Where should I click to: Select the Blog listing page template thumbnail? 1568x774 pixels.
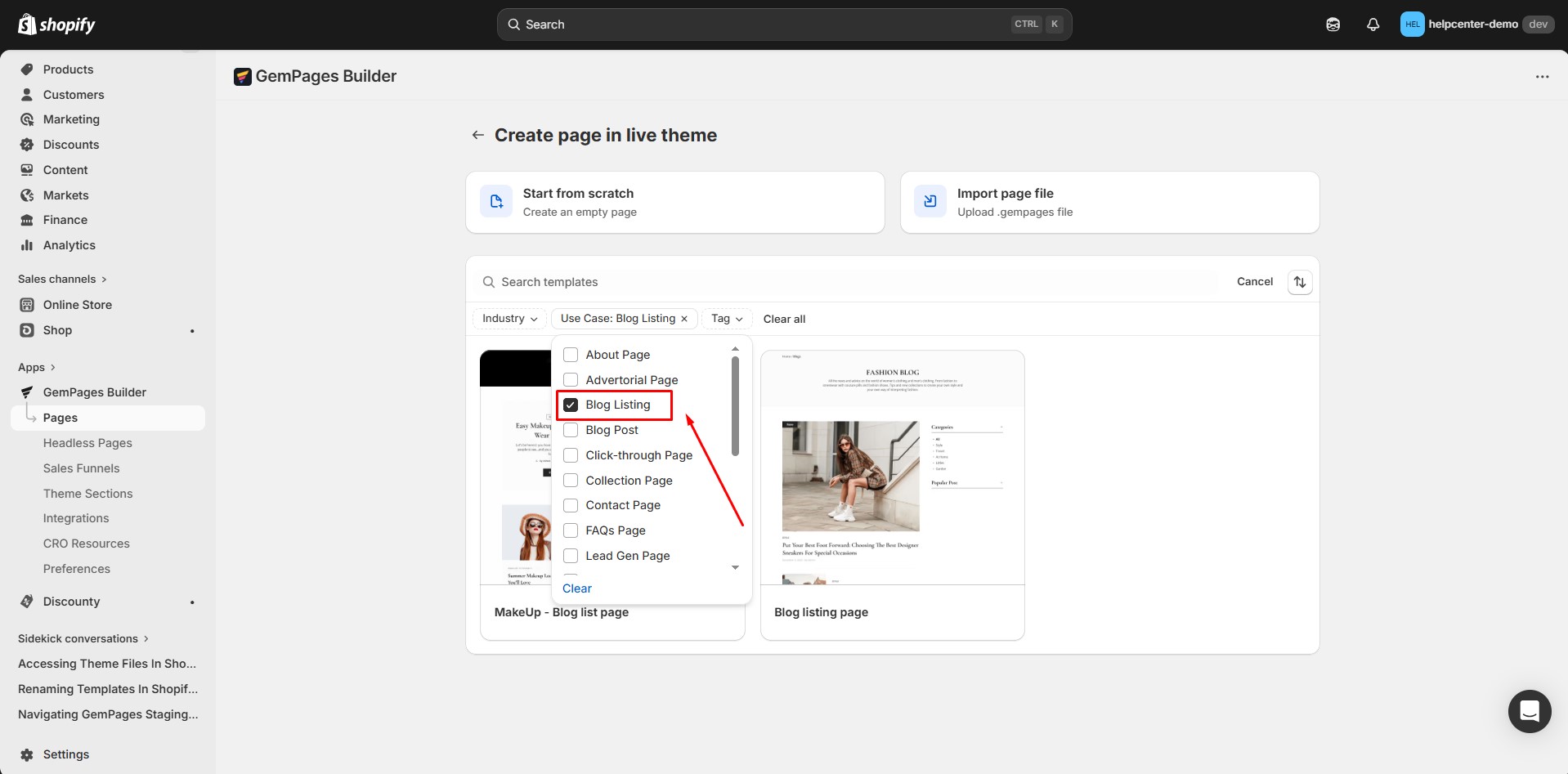point(892,468)
